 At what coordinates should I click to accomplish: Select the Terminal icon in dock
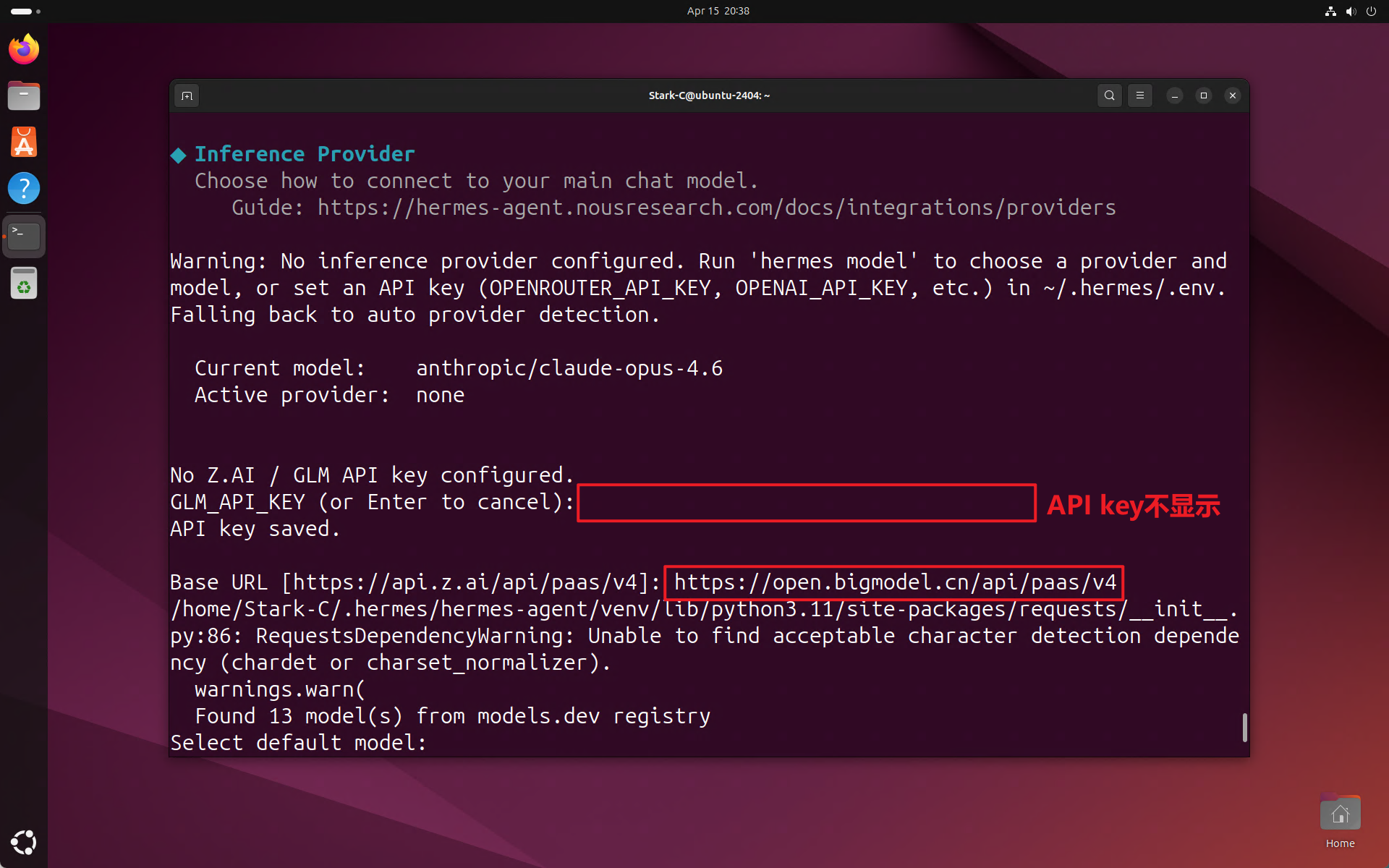pyautogui.click(x=24, y=236)
